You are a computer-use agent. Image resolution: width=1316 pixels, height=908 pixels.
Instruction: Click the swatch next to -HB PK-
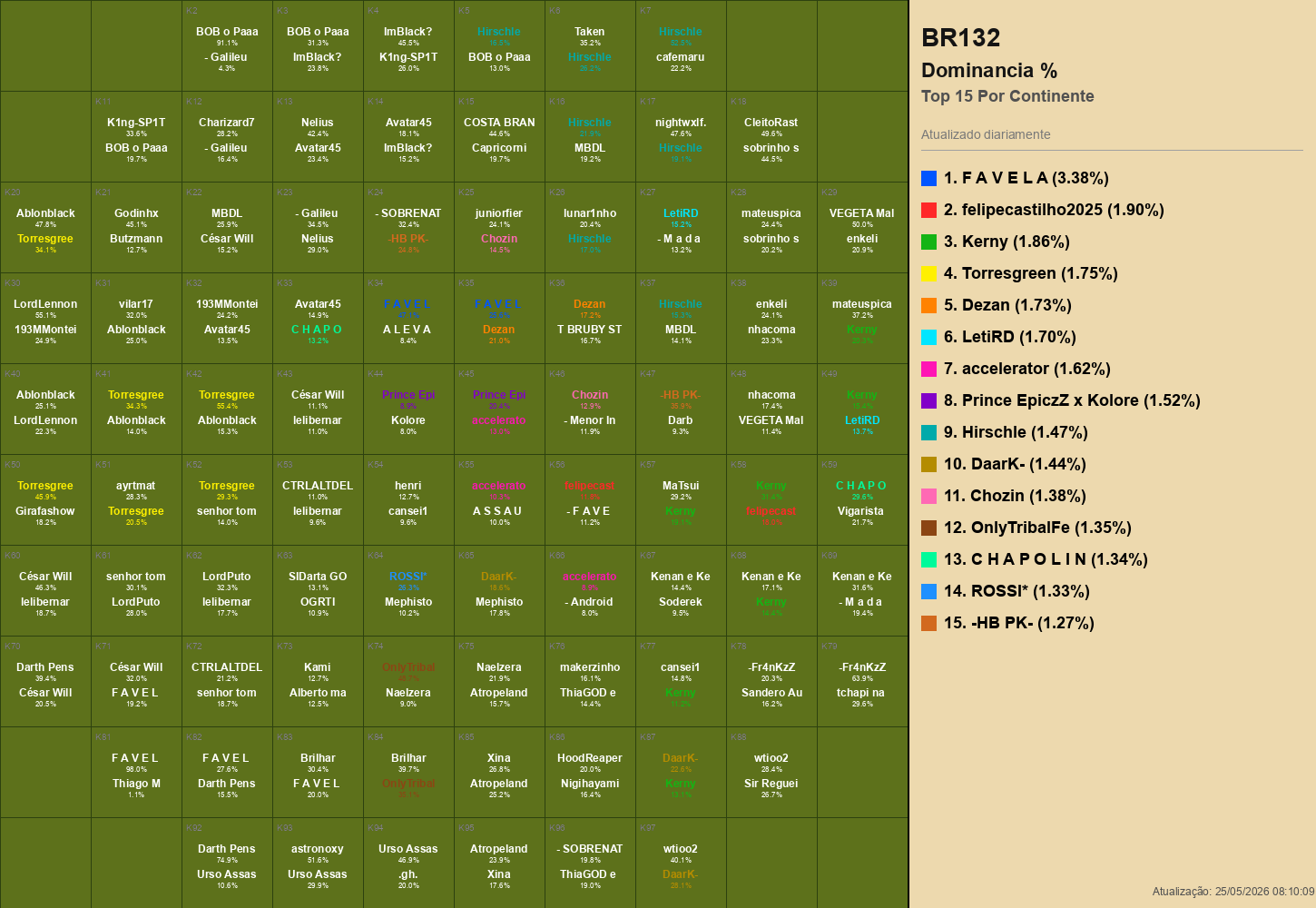(928, 623)
